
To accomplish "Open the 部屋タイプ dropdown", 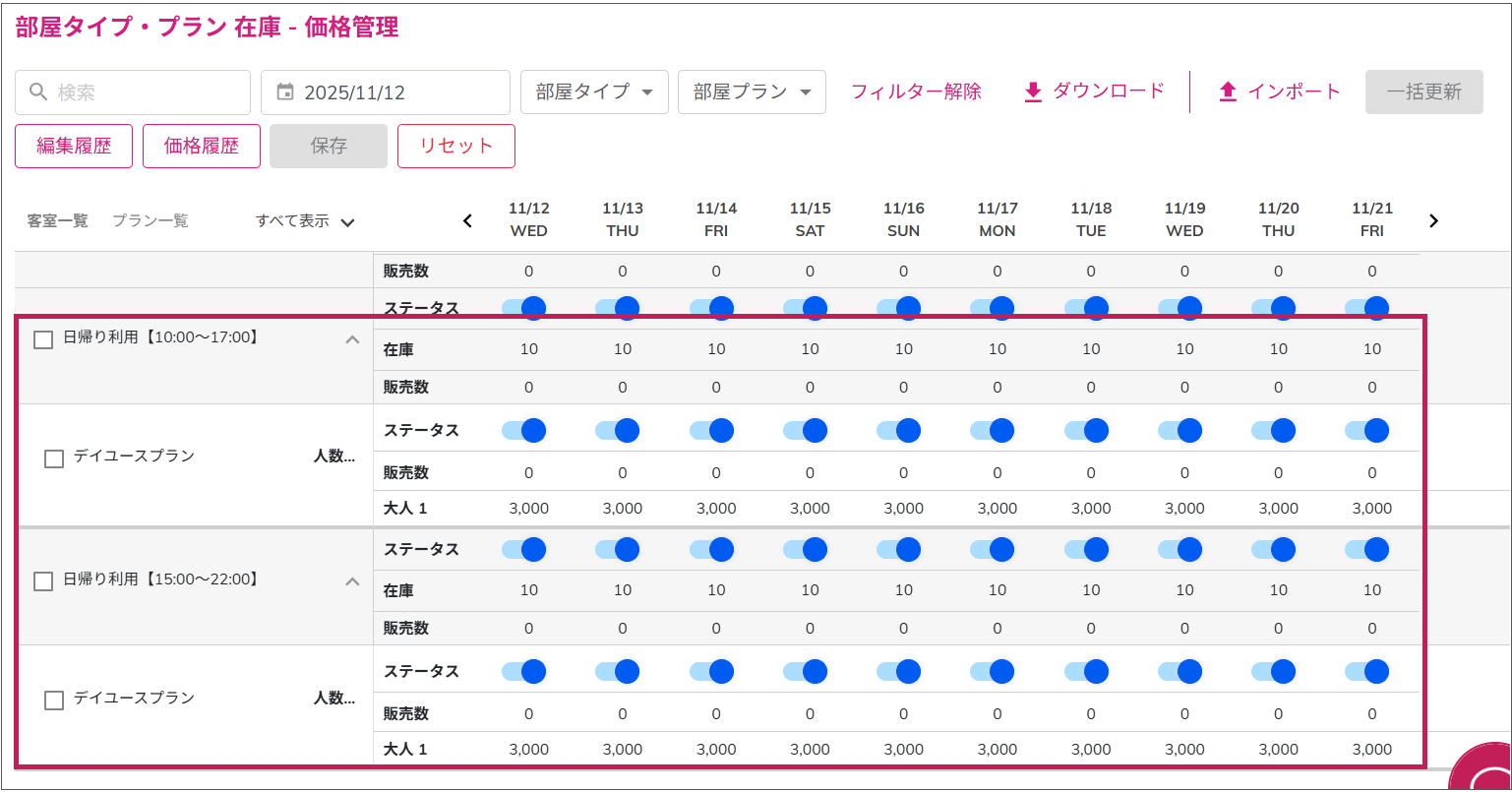I will [x=594, y=92].
